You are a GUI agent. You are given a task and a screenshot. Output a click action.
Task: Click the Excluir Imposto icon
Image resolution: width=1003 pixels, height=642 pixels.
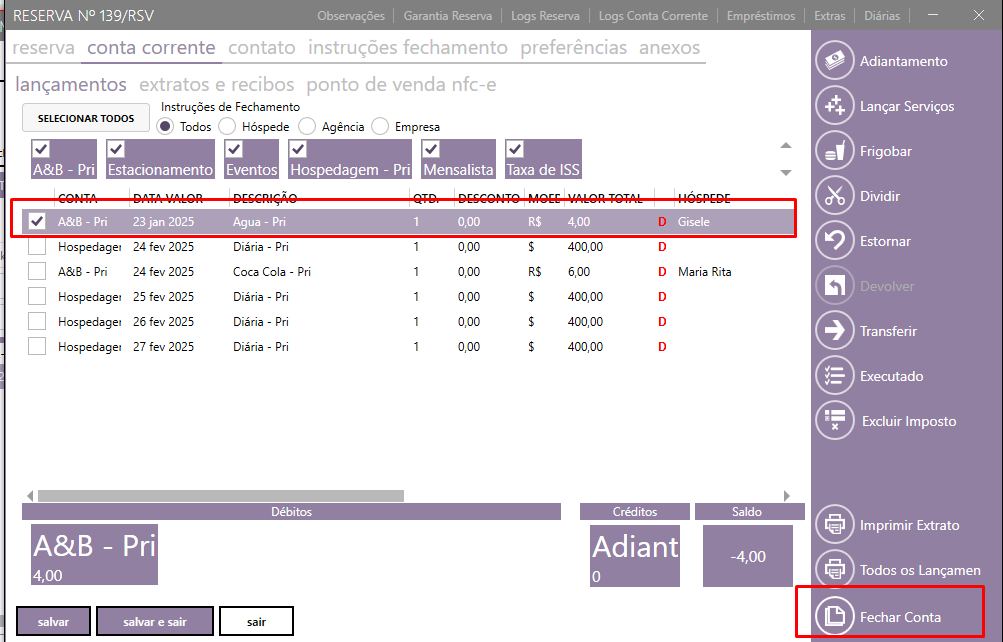click(x=834, y=421)
